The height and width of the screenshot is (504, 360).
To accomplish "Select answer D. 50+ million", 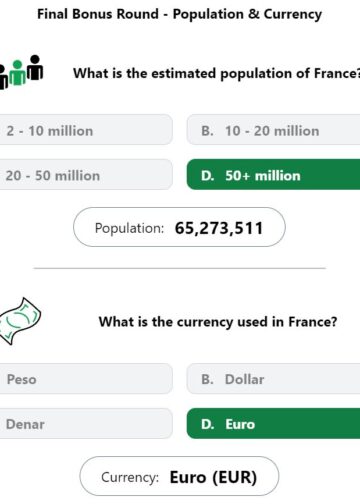I will (x=273, y=175).
